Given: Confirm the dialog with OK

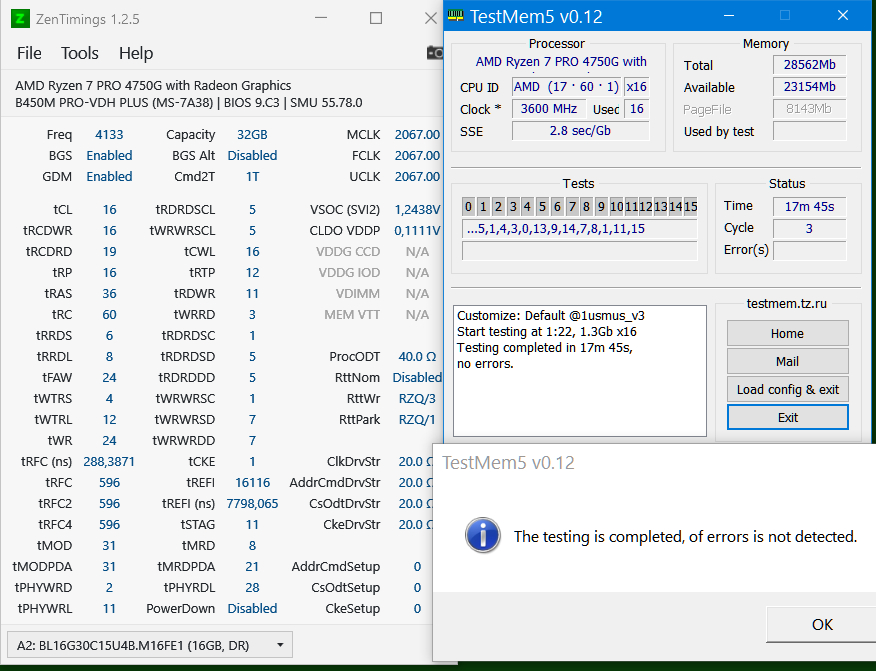Looking at the screenshot, I should pyautogui.click(x=822, y=625).
